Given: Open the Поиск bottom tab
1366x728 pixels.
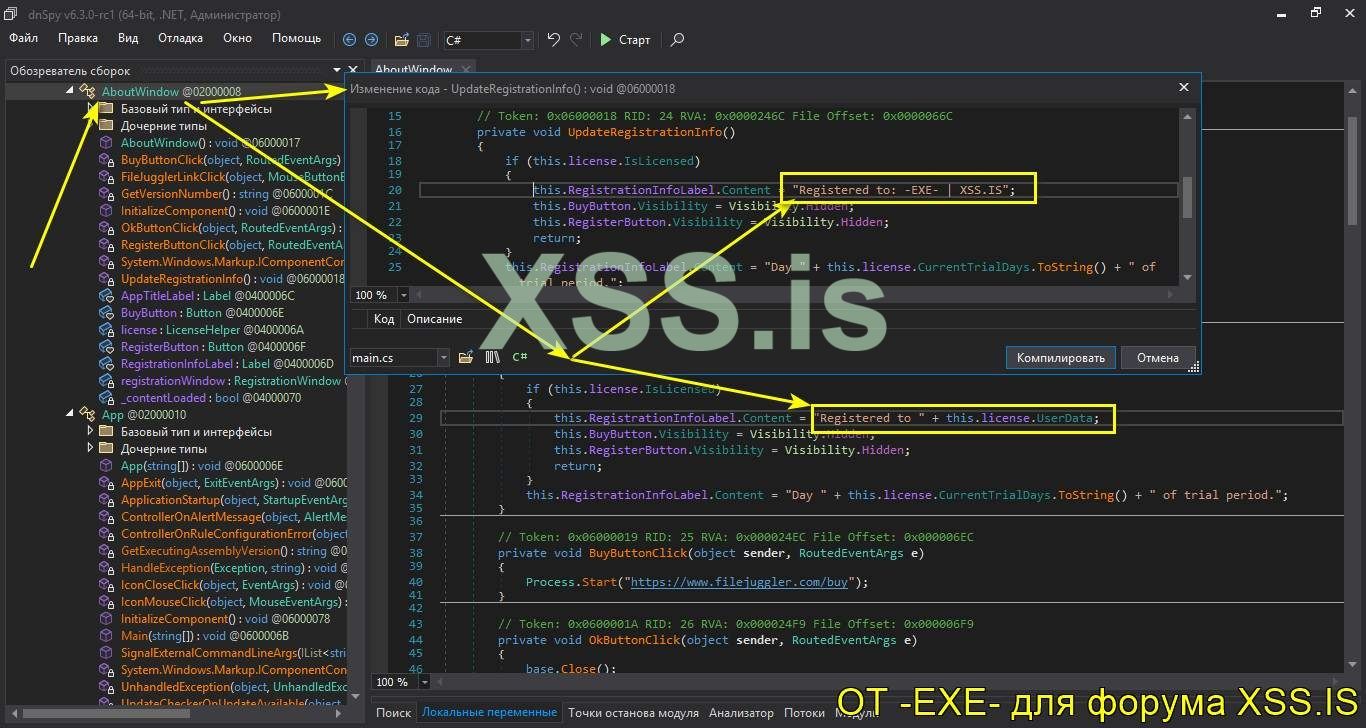Looking at the screenshot, I should tap(393, 713).
